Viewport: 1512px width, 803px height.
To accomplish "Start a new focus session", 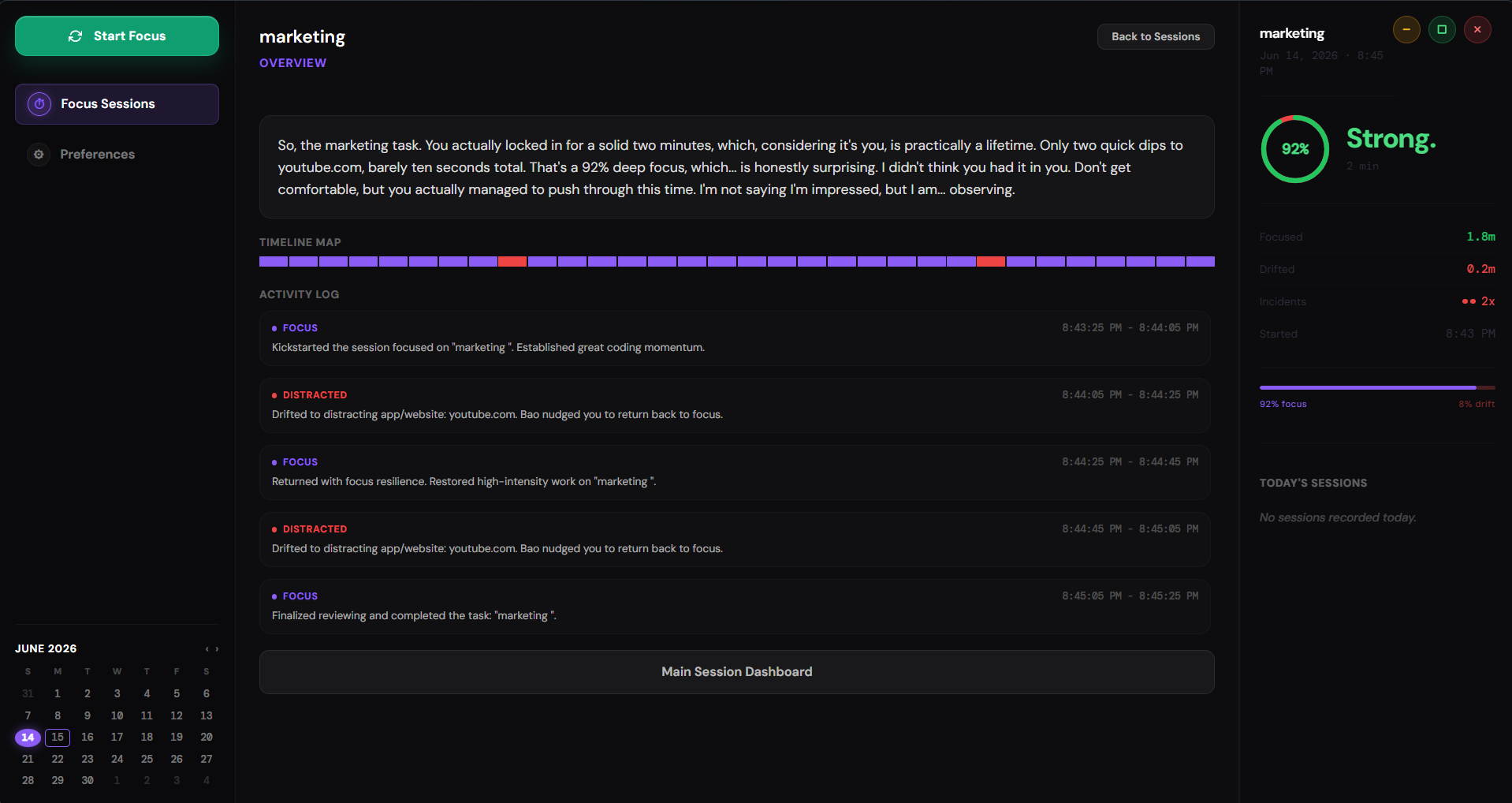I will pyautogui.click(x=117, y=36).
